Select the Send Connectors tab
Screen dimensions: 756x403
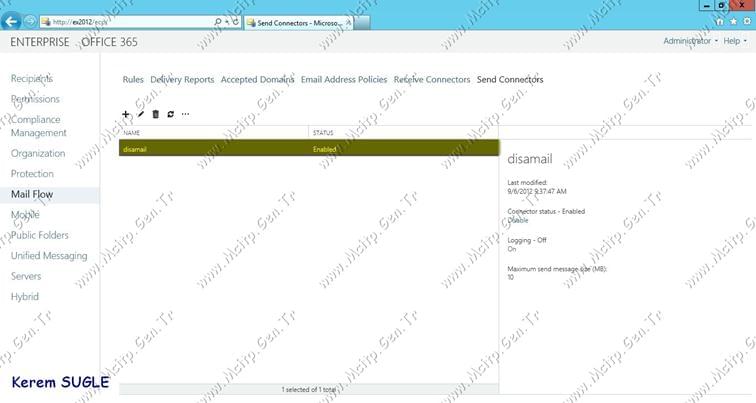(x=510, y=80)
